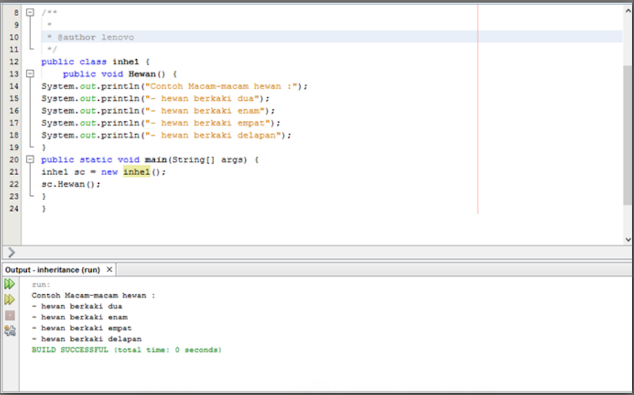This screenshot has width=634, height=395.
Task: Click the @author lenovo comment line
Action: (90, 37)
